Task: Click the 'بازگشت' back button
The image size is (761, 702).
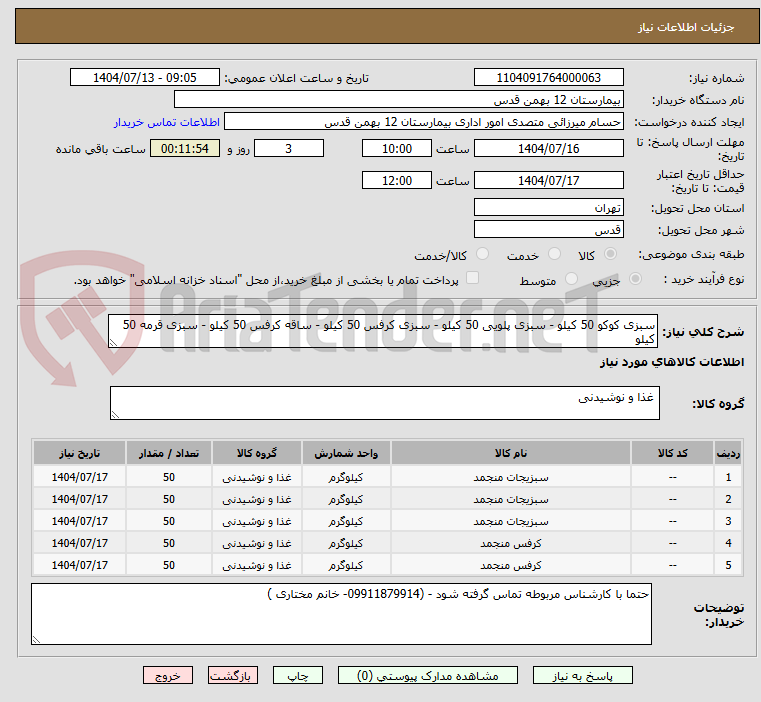Action: (234, 675)
